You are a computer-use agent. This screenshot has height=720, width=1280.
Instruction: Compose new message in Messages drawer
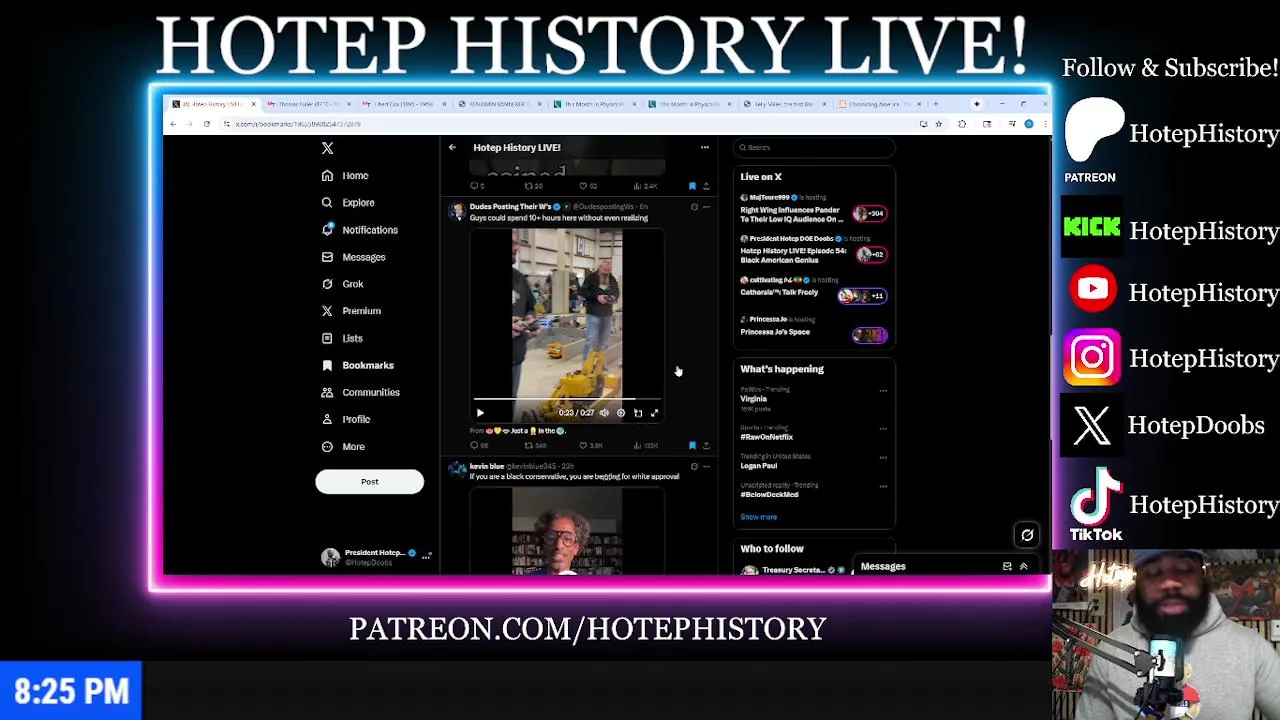click(x=1007, y=567)
